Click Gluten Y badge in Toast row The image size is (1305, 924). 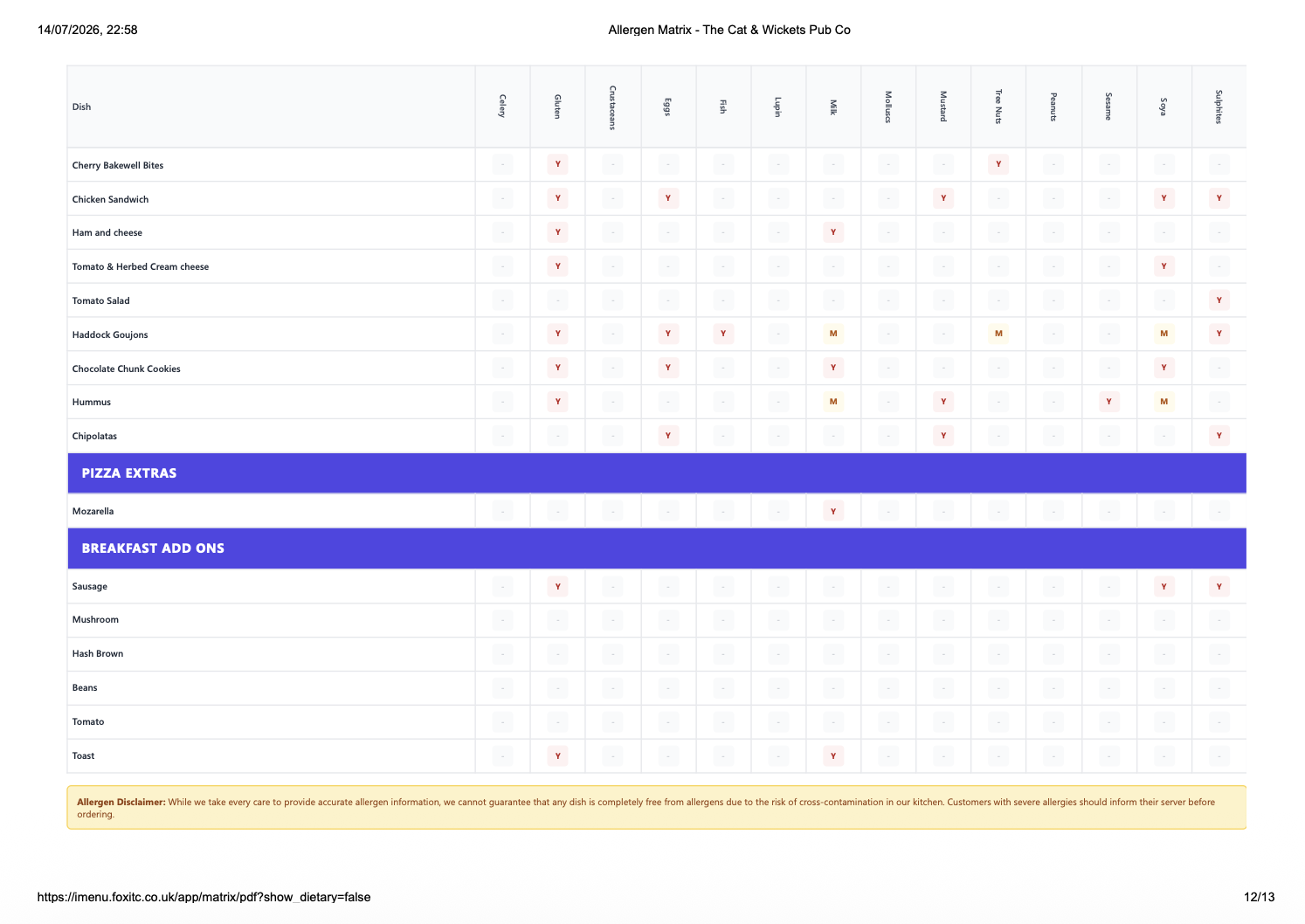click(558, 756)
